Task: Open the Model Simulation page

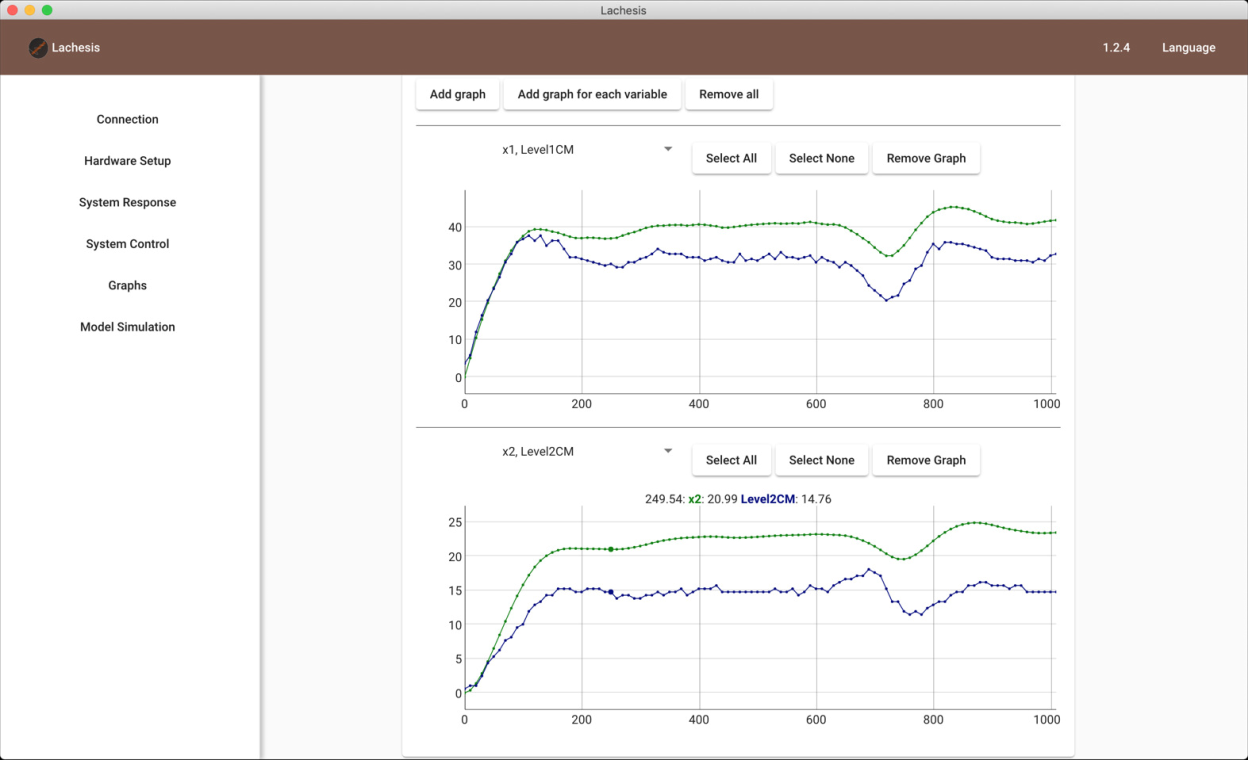Action: pyautogui.click(x=127, y=327)
